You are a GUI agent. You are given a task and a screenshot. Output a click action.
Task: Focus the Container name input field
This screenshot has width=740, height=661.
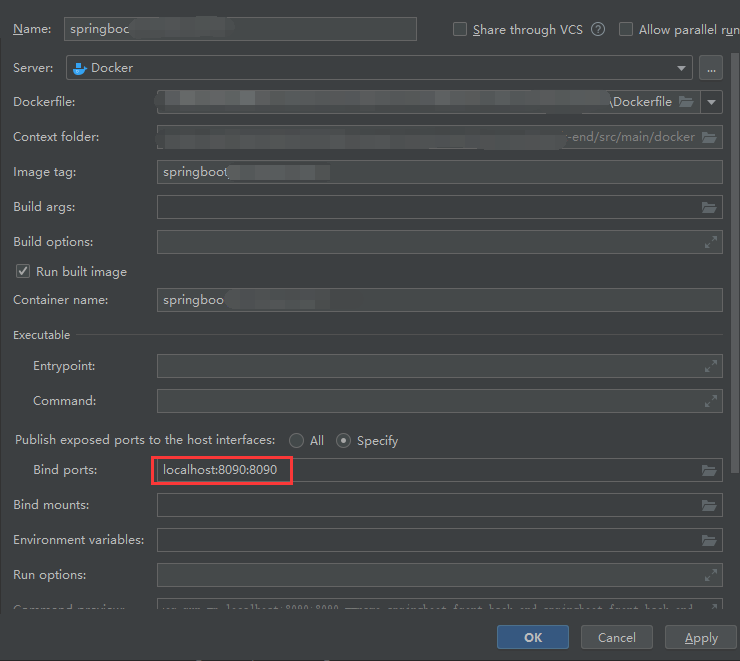(x=439, y=300)
